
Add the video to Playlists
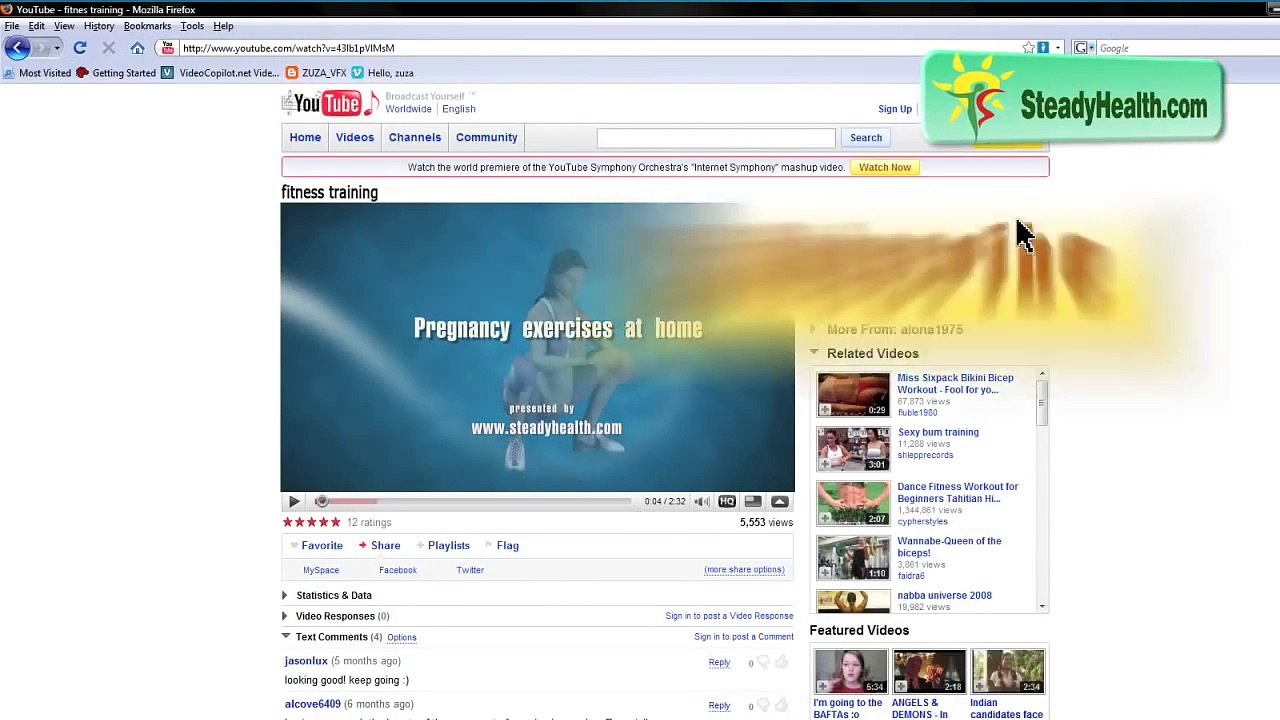(448, 545)
